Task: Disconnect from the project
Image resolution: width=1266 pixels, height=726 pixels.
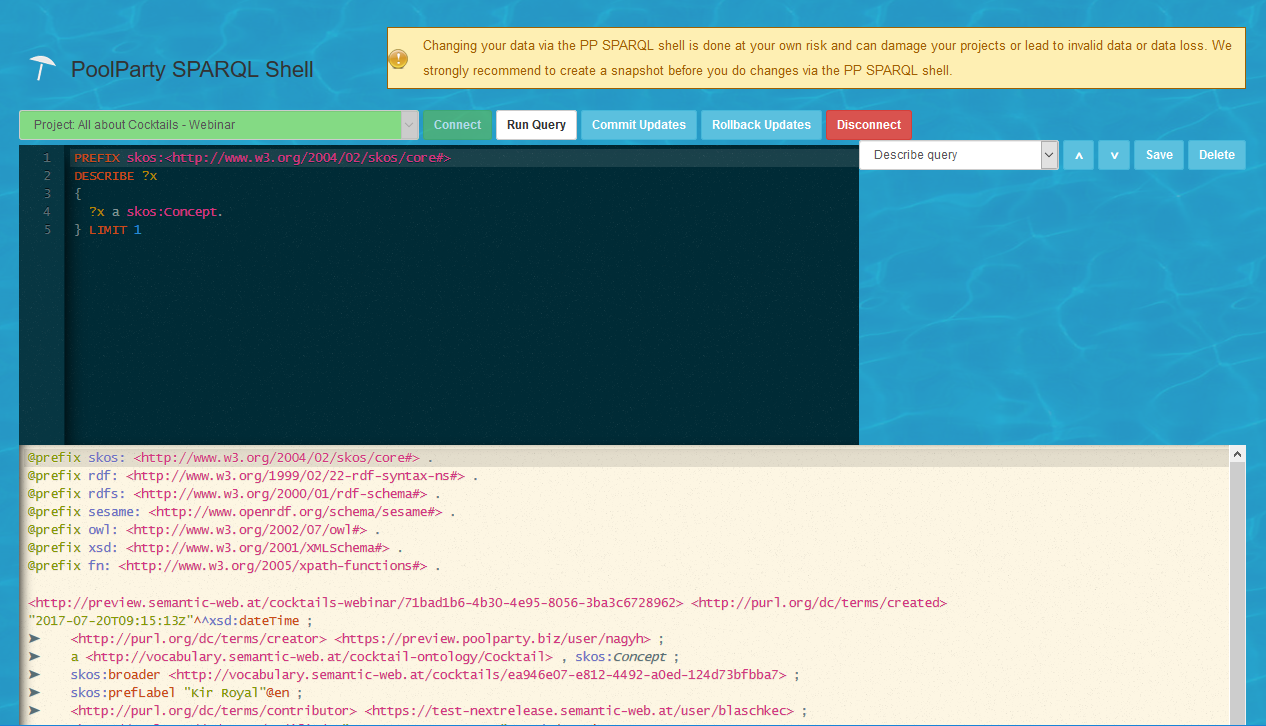Action: click(x=868, y=125)
